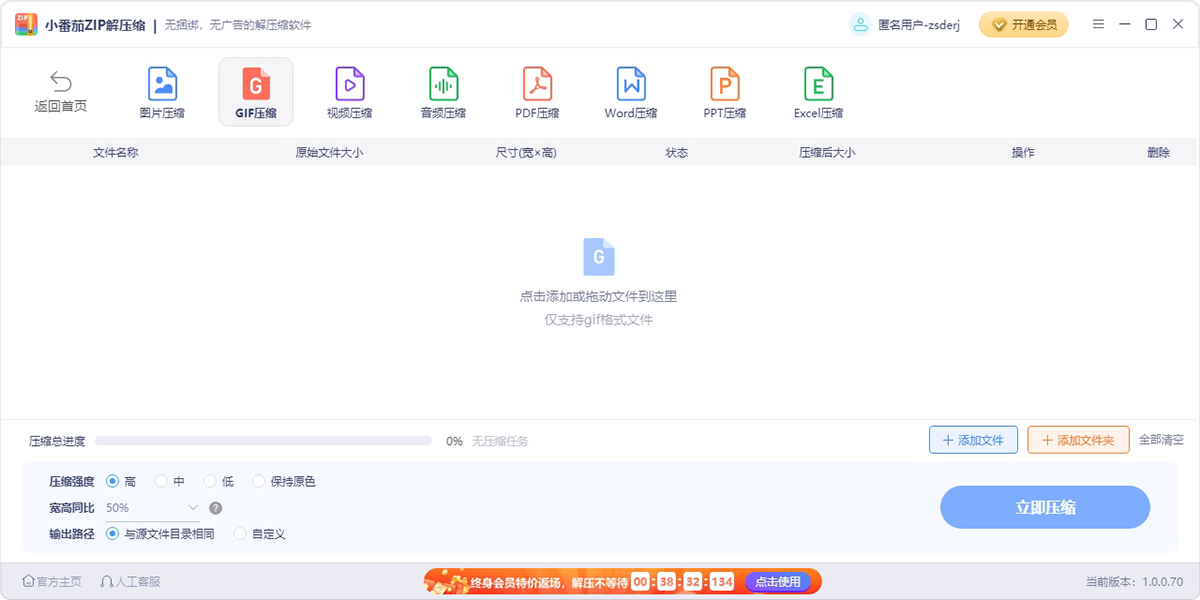Select the GIF压缩 tab

pyautogui.click(x=256, y=92)
